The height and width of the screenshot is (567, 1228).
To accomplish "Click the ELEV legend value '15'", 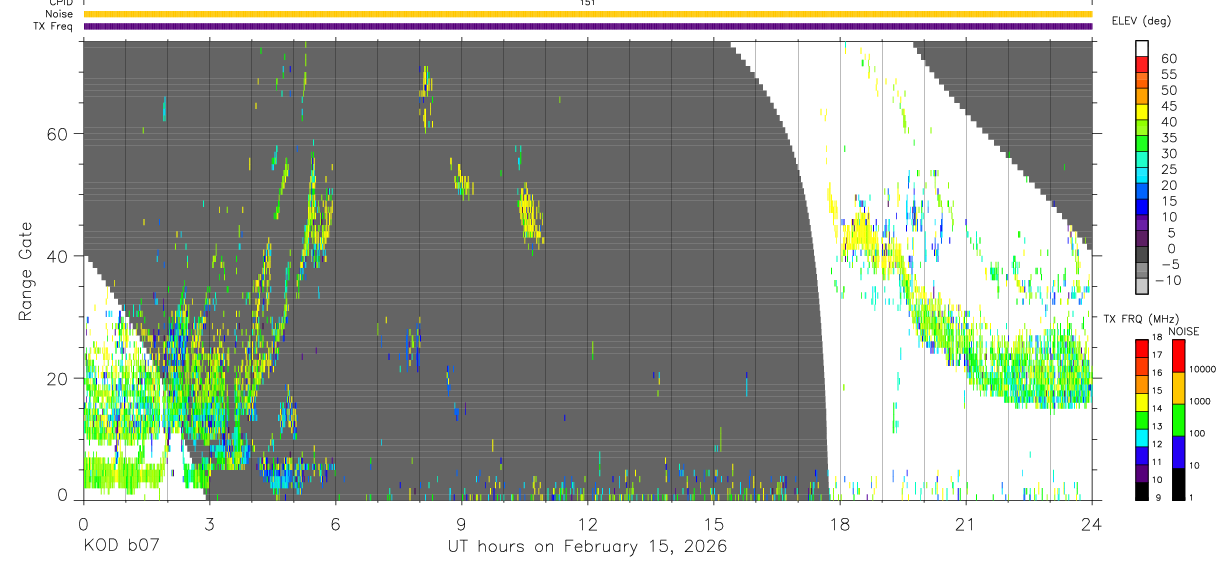I will (x=1168, y=201).
